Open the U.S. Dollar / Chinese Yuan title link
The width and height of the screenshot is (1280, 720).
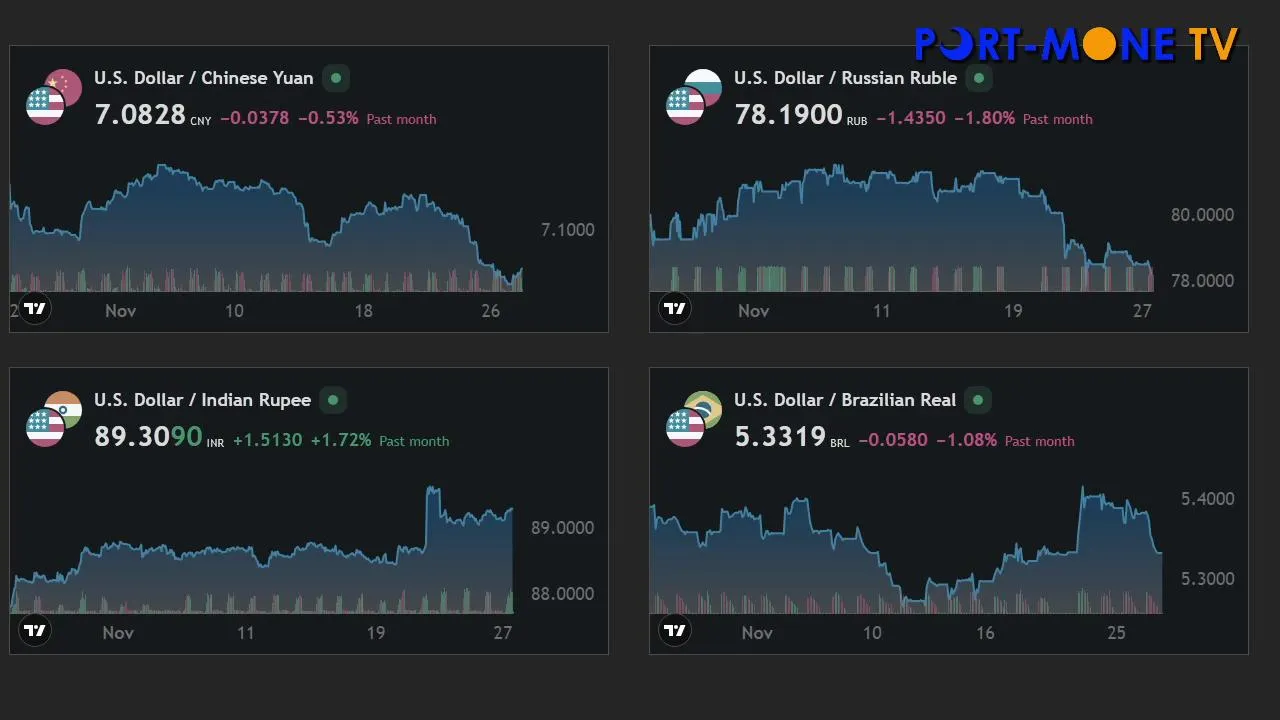coord(203,78)
